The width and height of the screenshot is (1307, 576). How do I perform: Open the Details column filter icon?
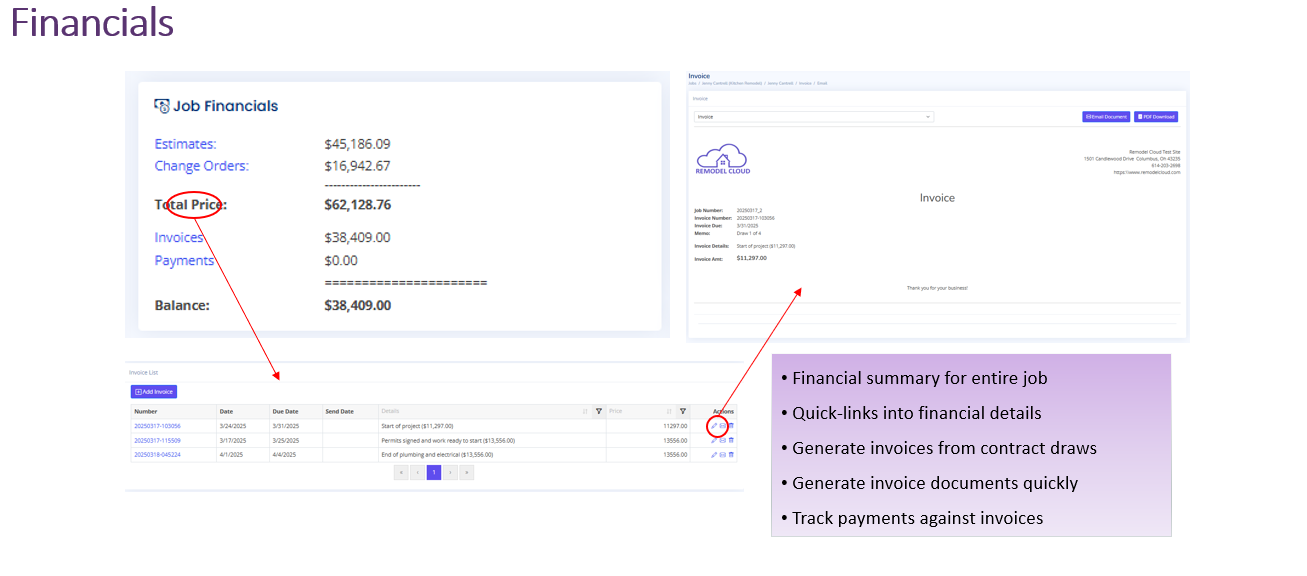pyautogui.click(x=599, y=411)
